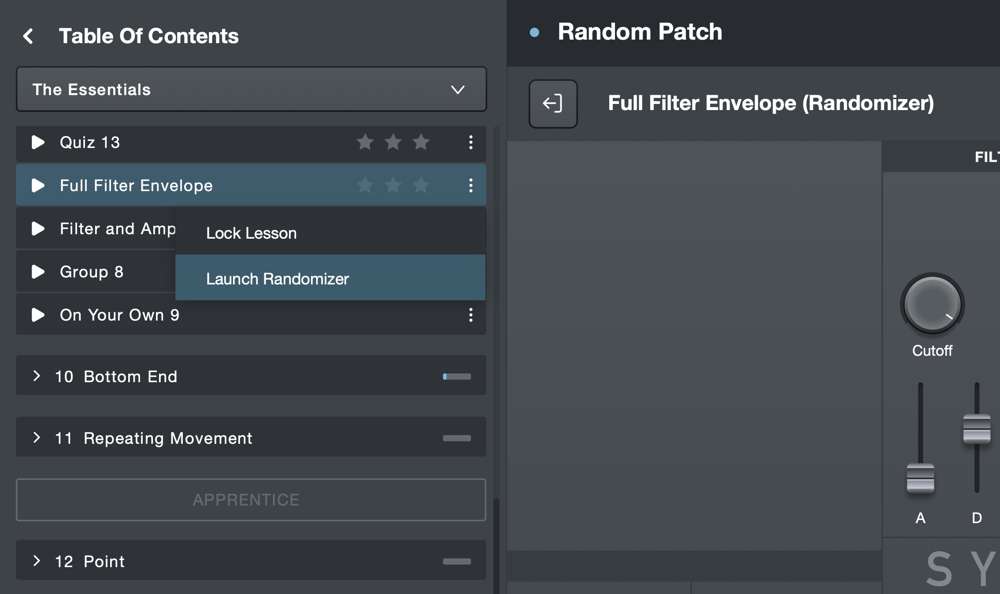Open Quiz 13 three-dot options menu

click(471, 142)
